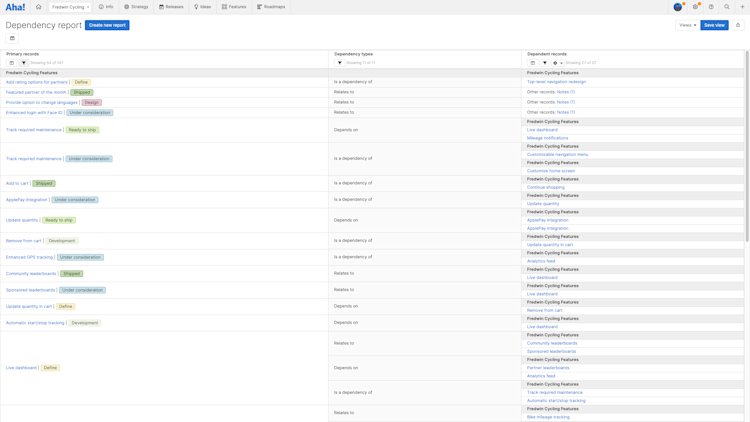Open the user avatar profile menu

pos(678,7)
